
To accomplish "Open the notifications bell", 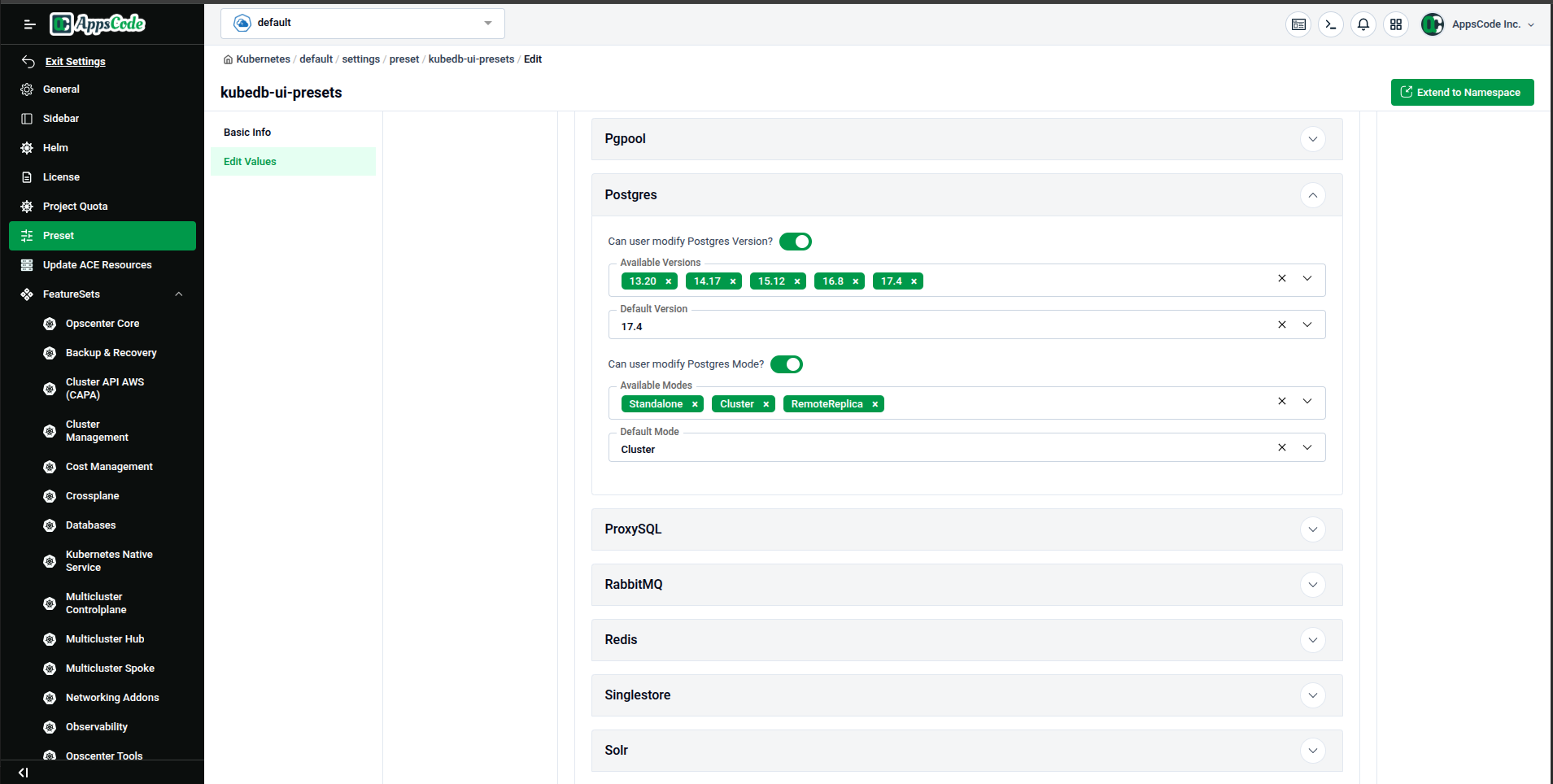I will [x=1363, y=24].
